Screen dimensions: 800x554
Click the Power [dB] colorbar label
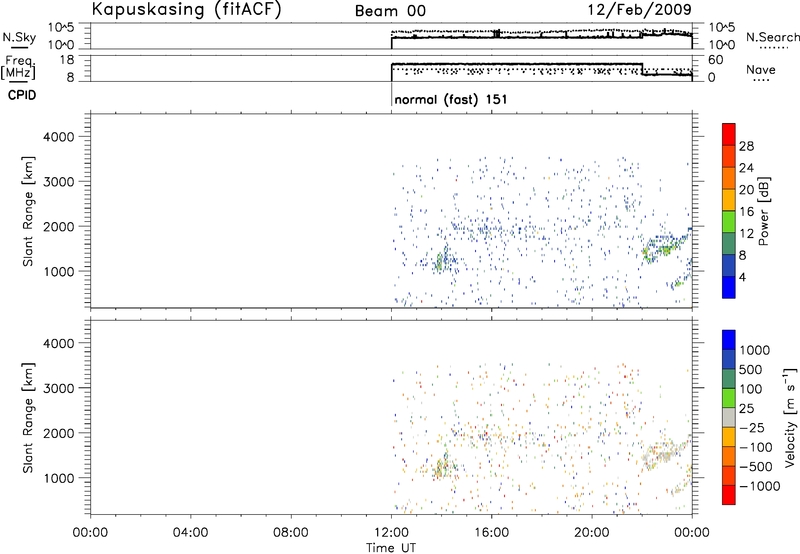coord(764,211)
